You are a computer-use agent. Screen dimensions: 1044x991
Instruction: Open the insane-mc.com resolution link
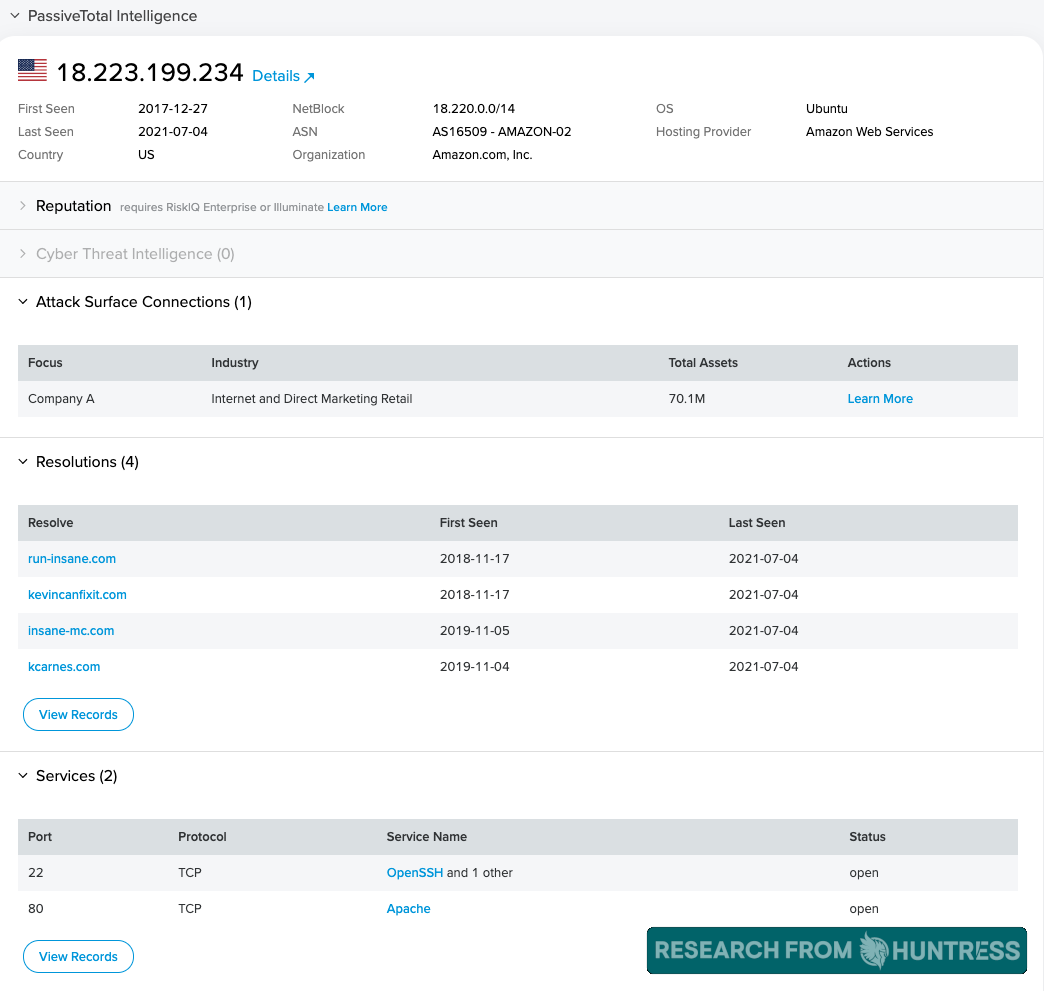71,630
